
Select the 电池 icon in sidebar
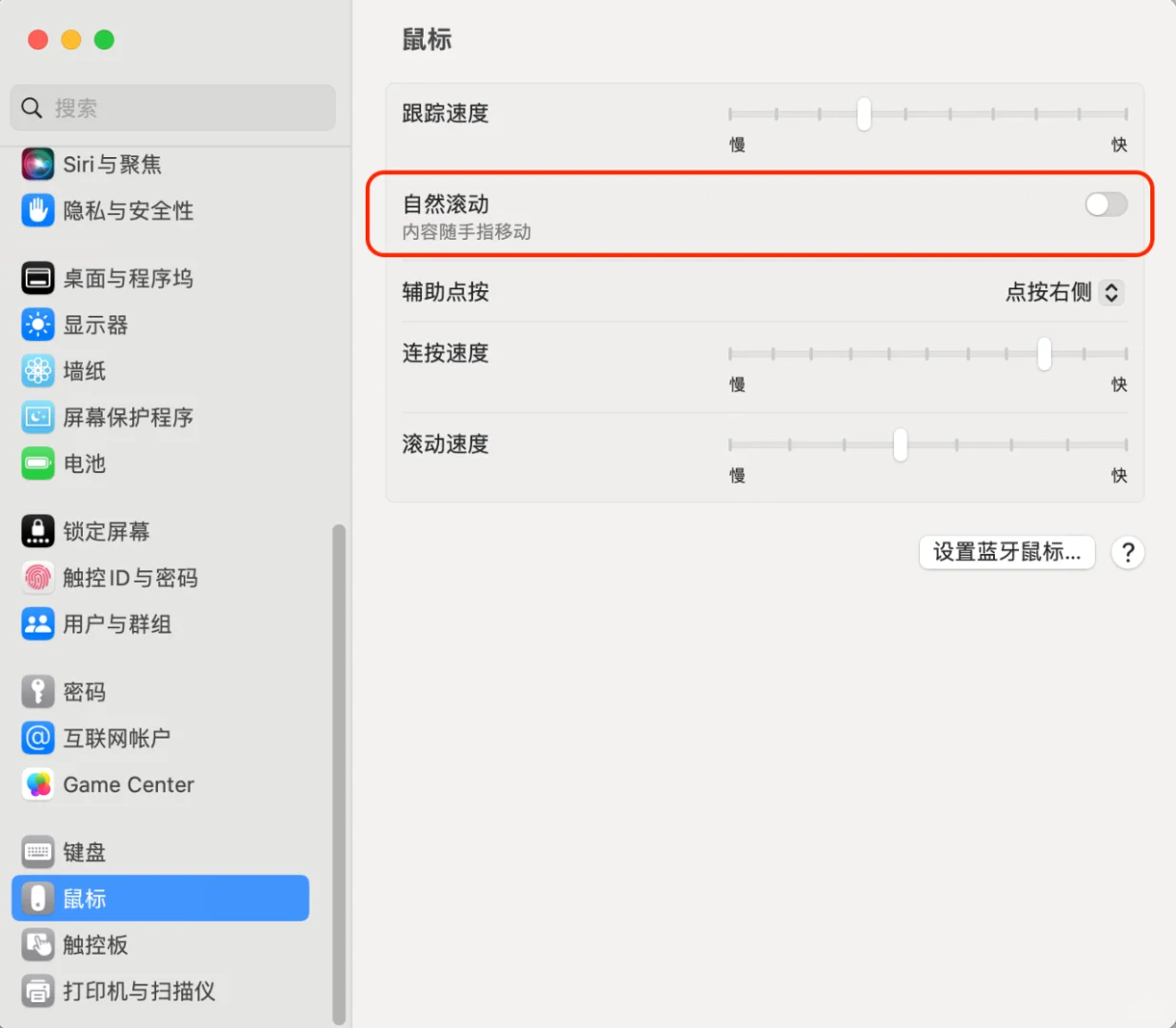pos(37,465)
